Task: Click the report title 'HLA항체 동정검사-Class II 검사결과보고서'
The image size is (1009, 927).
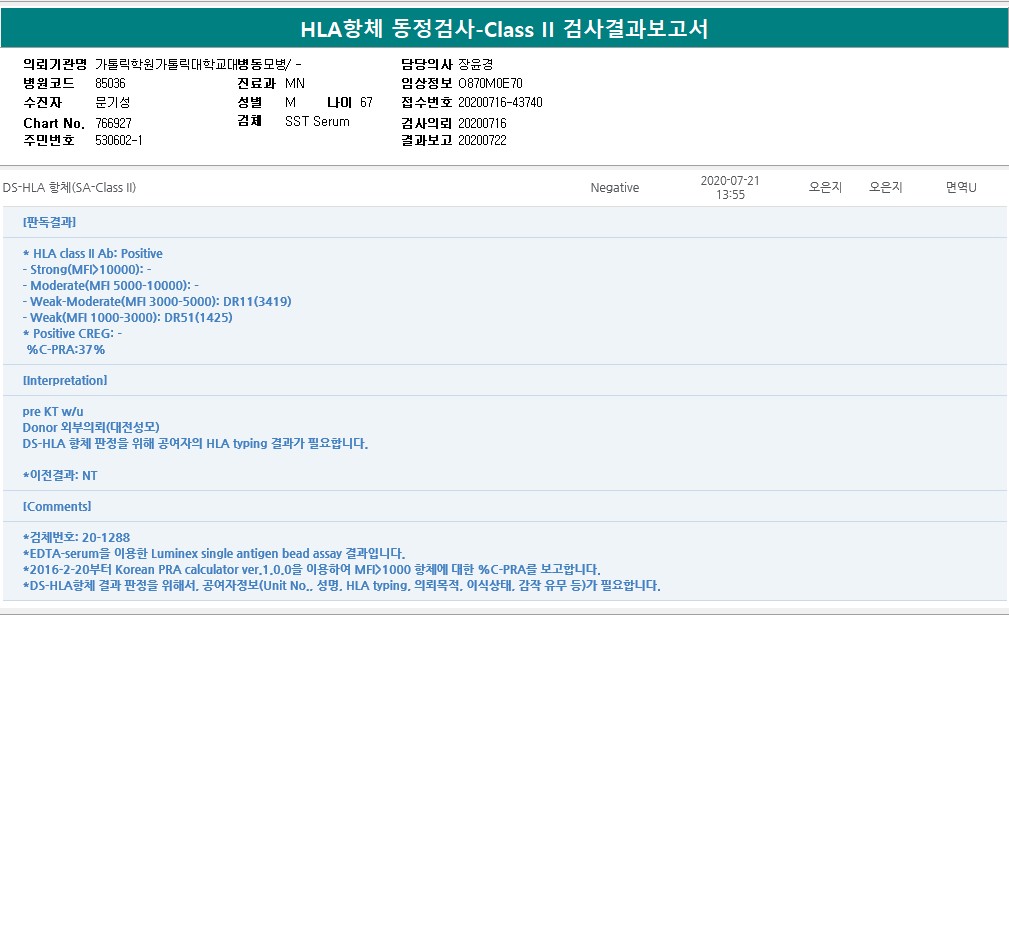Action: pyautogui.click(x=504, y=29)
